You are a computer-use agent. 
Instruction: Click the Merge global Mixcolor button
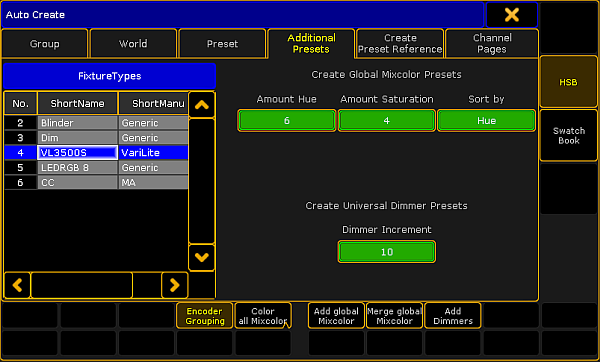(395, 316)
